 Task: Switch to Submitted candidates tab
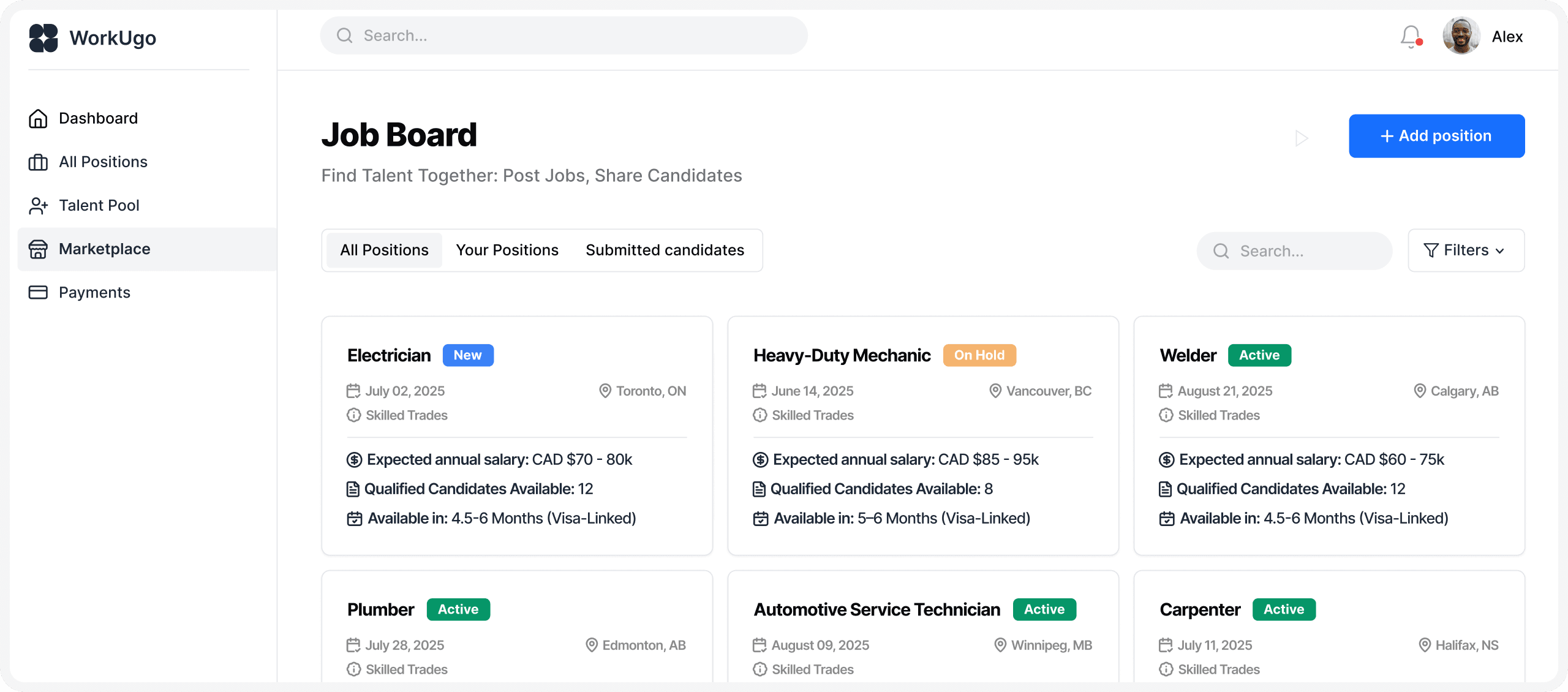(665, 250)
